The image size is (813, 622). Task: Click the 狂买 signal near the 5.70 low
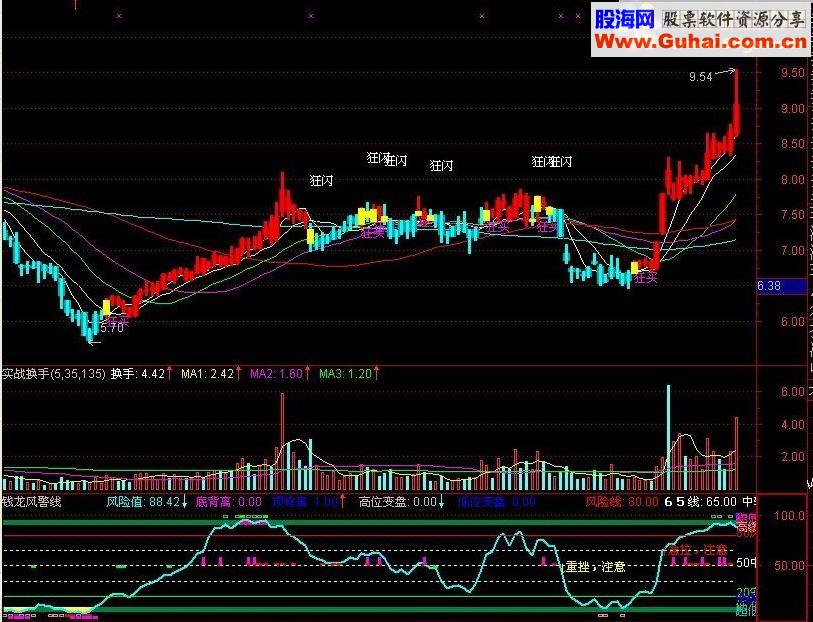(117, 321)
